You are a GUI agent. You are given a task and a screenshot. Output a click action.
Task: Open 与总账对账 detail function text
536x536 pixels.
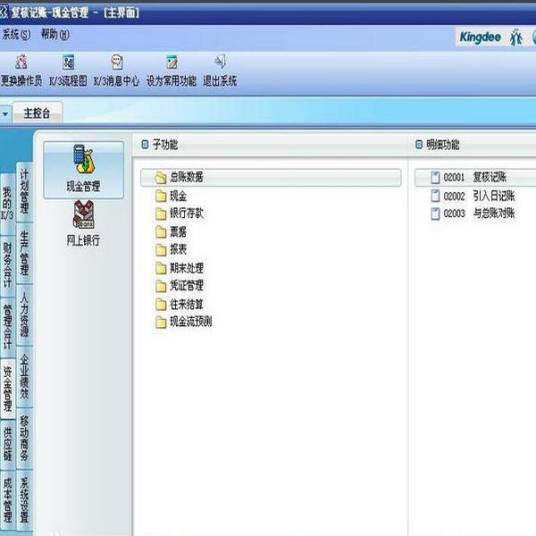[494, 213]
